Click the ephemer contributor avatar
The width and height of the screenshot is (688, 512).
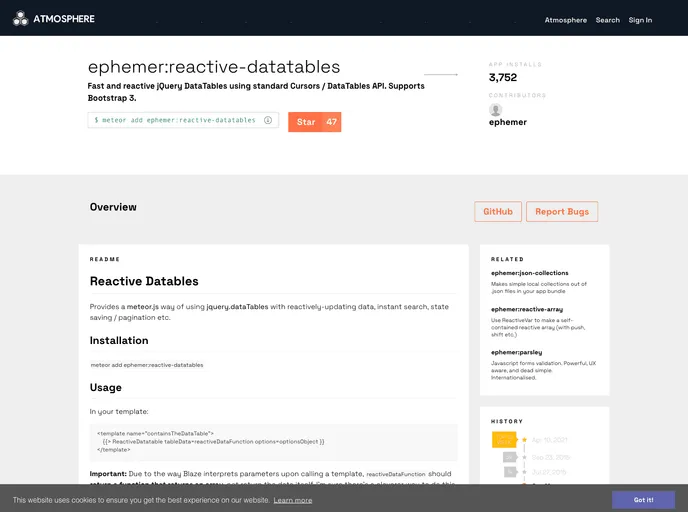point(495,110)
